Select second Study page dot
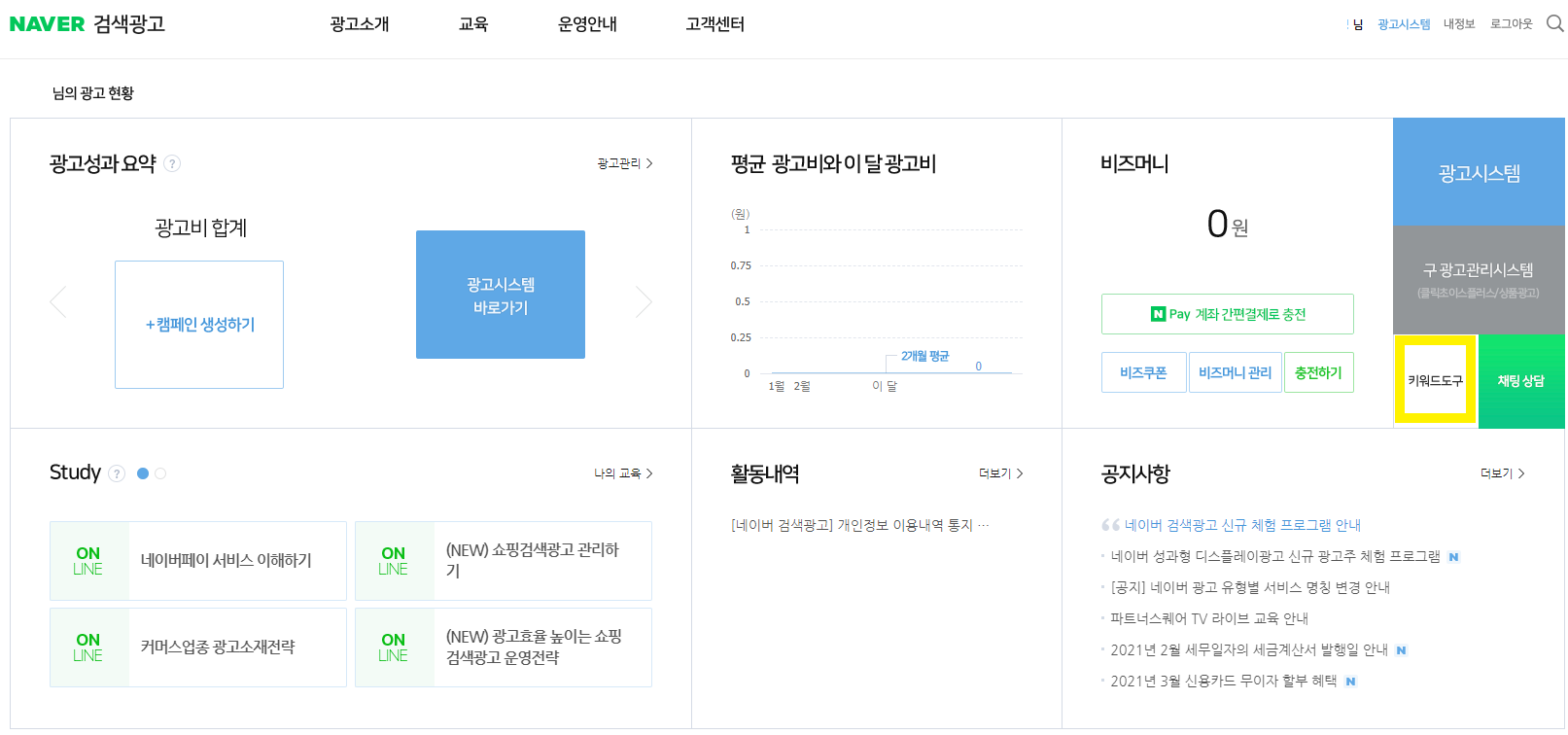This screenshot has height=735, width=1568. (x=160, y=473)
